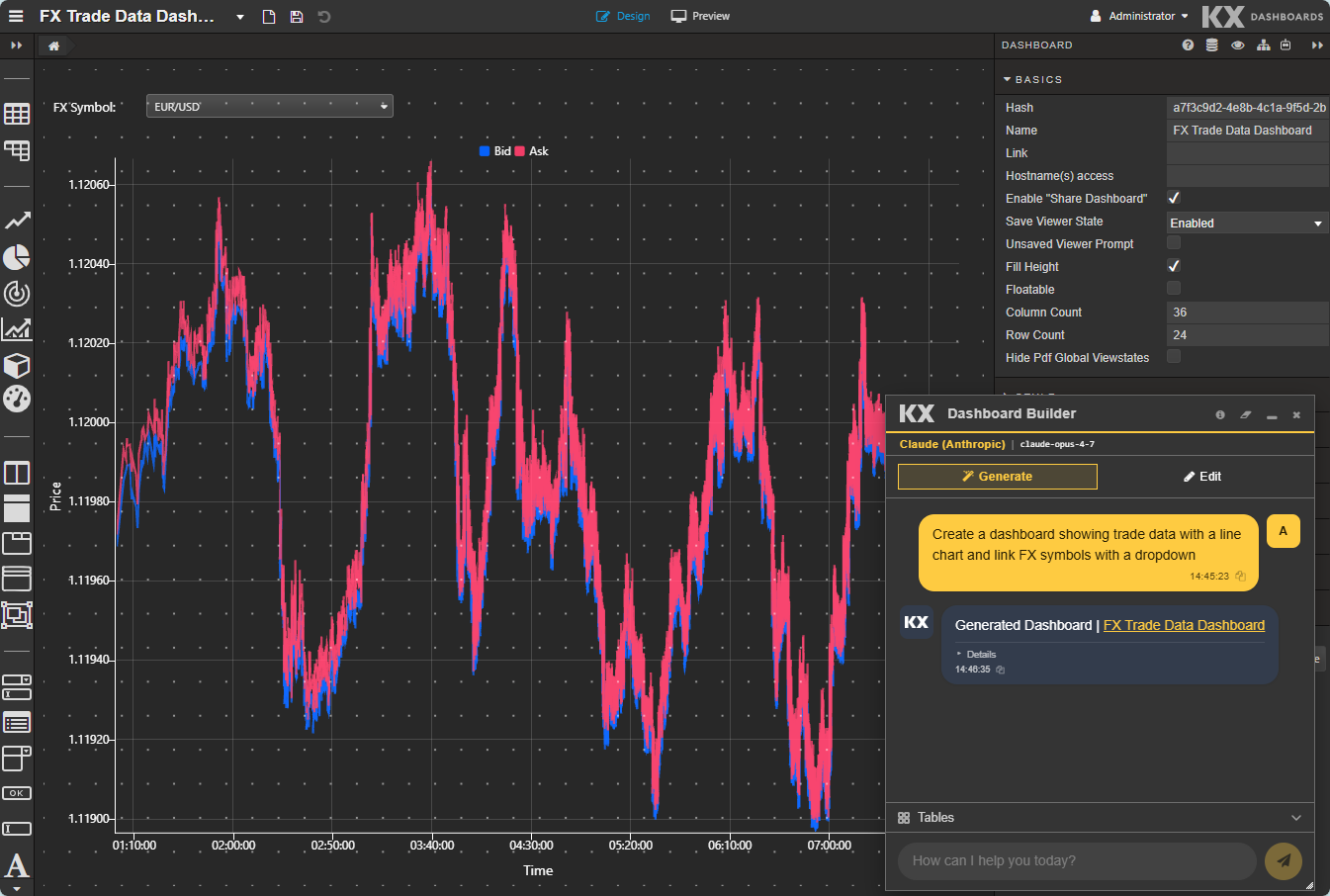Viewport: 1330px width, 896px height.
Task: Add a pie chart component
Action: [17, 257]
